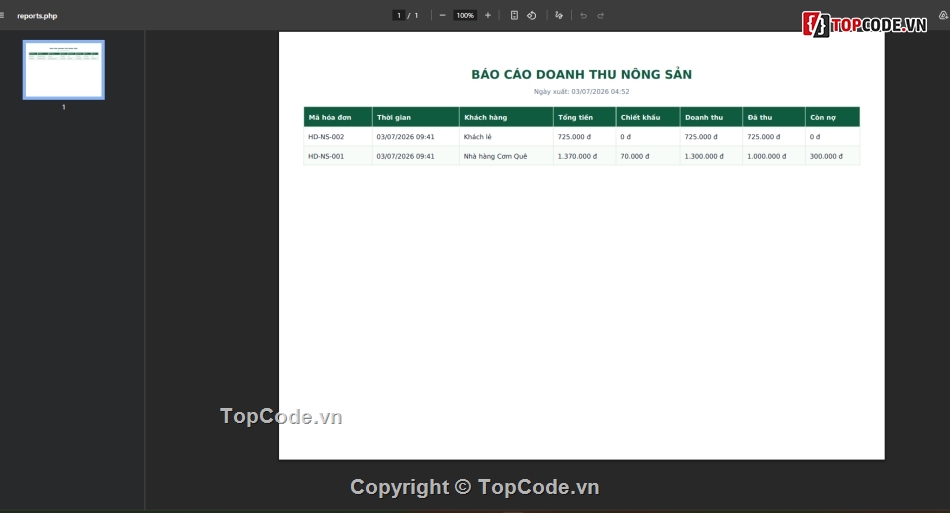Click the 100% zoom level field

465,15
